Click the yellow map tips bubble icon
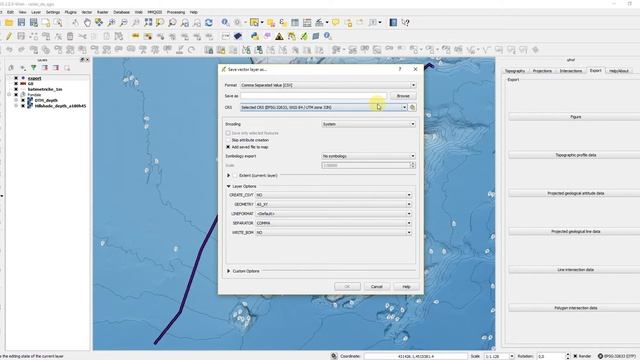The height and width of the screenshot is (360, 640). (x=335, y=23)
